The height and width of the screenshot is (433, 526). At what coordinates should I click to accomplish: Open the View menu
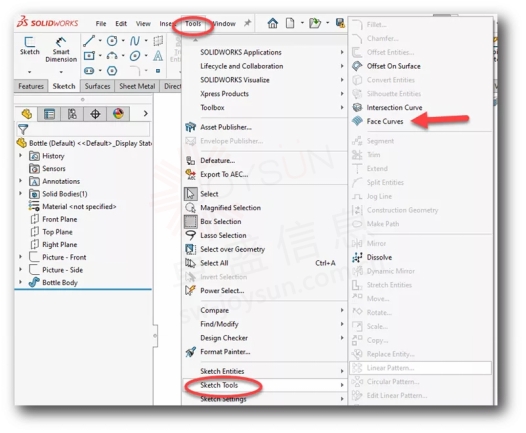coord(143,23)
